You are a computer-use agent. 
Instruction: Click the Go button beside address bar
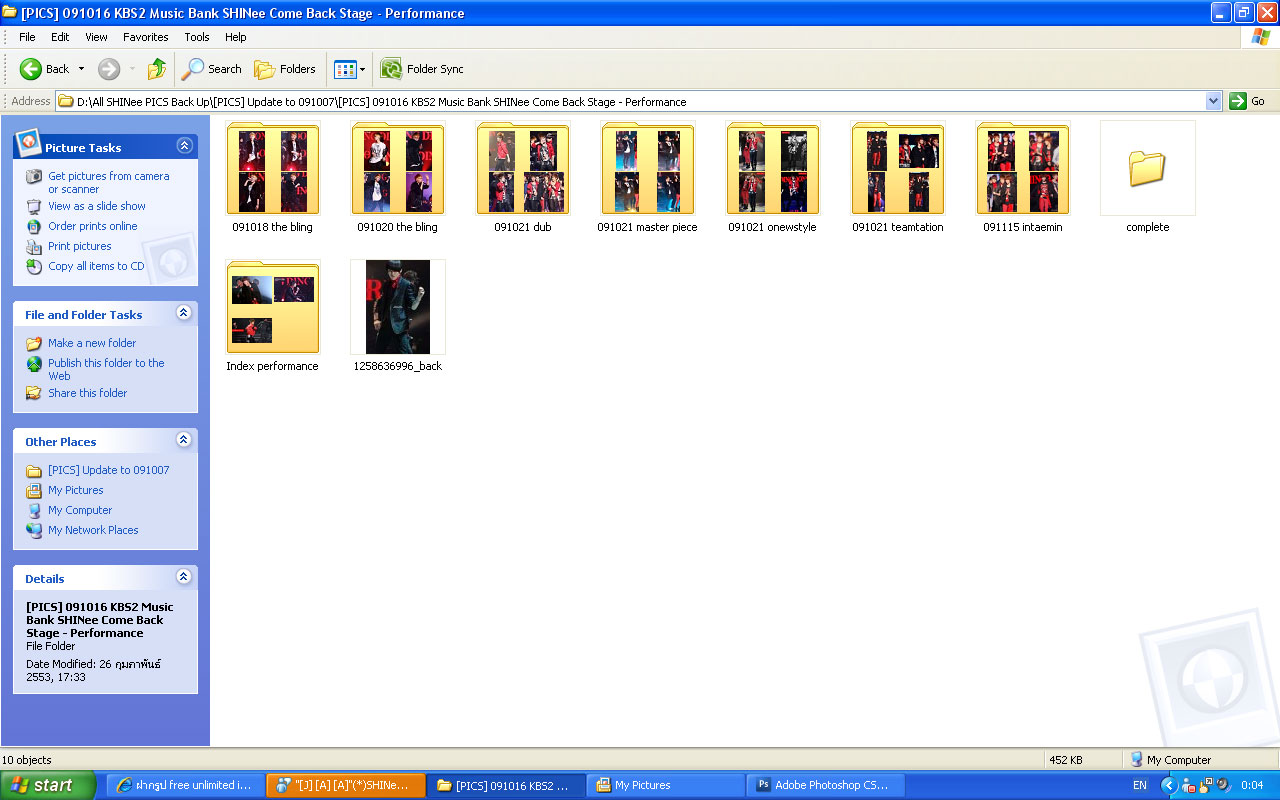click(1249, 101)
